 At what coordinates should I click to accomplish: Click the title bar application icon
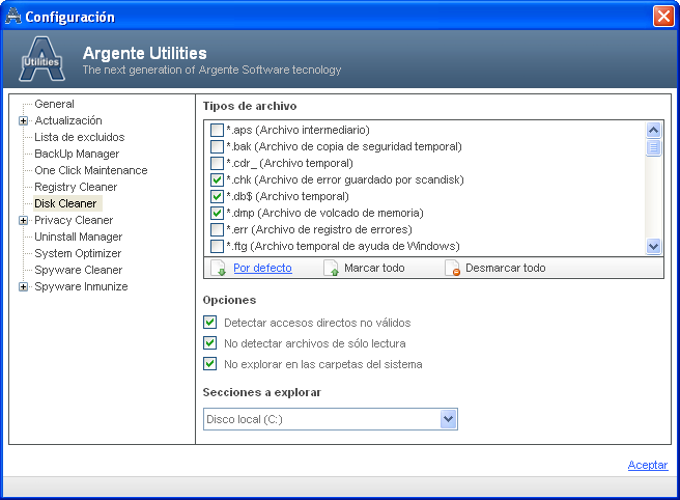pos(13,16)
